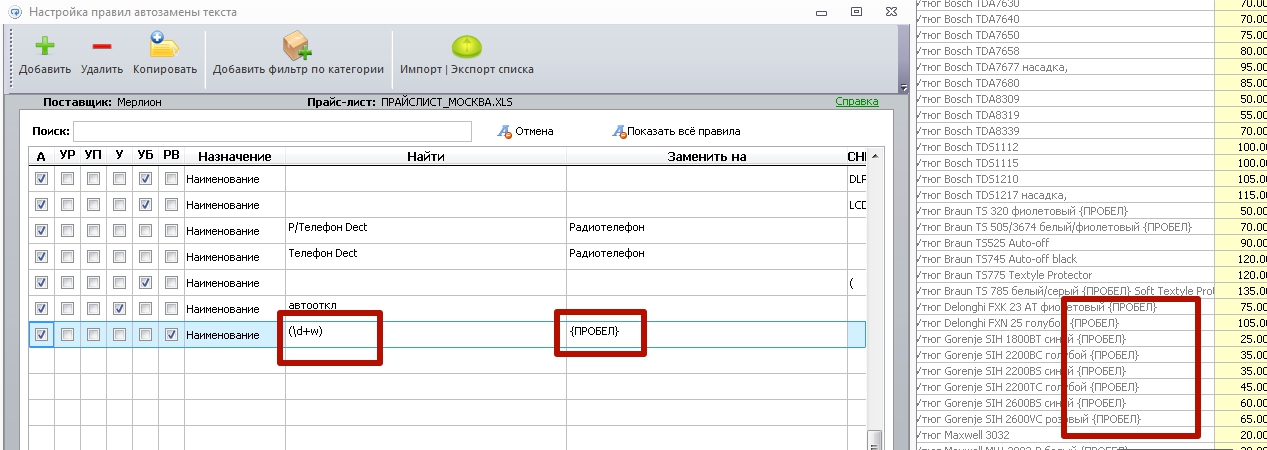Open the Справка help link
This screenshot has width=1267, height=450.
[857, 102]
